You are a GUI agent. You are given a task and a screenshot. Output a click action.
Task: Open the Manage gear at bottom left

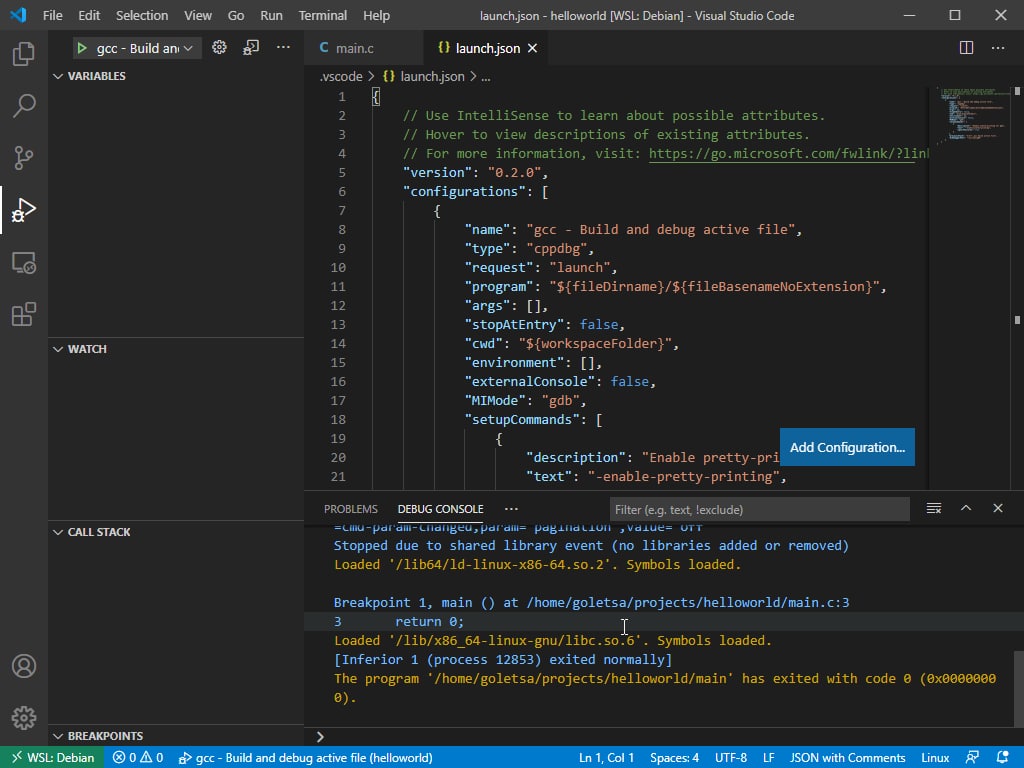coord(24,718)
